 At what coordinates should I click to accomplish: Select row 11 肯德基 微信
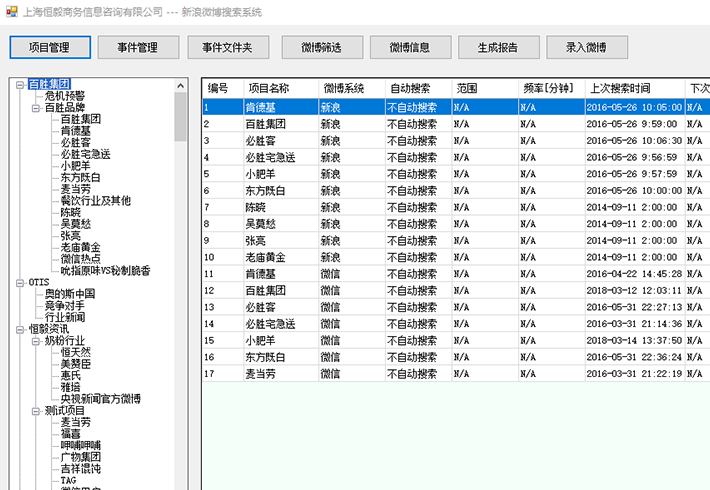click(456, 274)
